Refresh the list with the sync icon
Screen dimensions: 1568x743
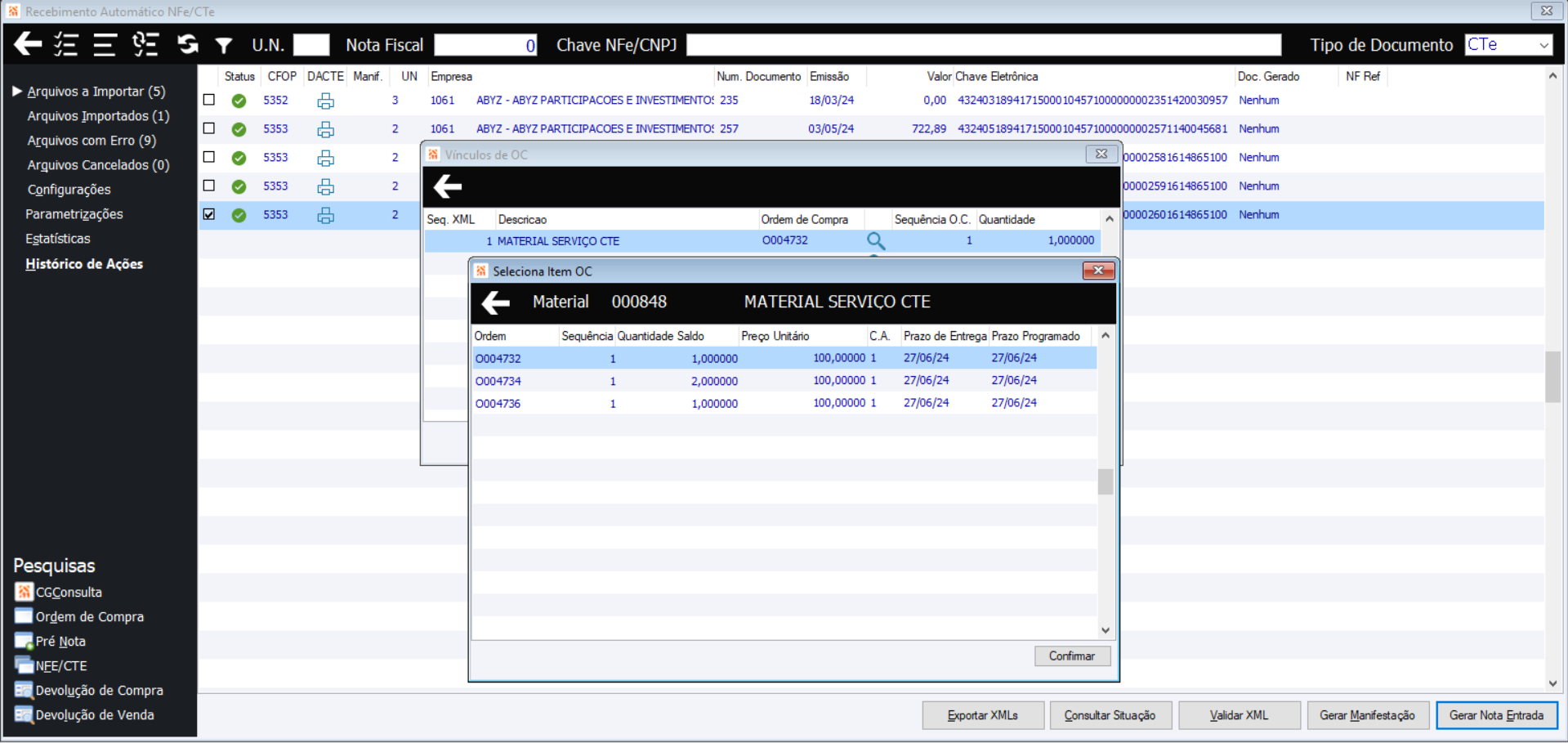(188, 44)
